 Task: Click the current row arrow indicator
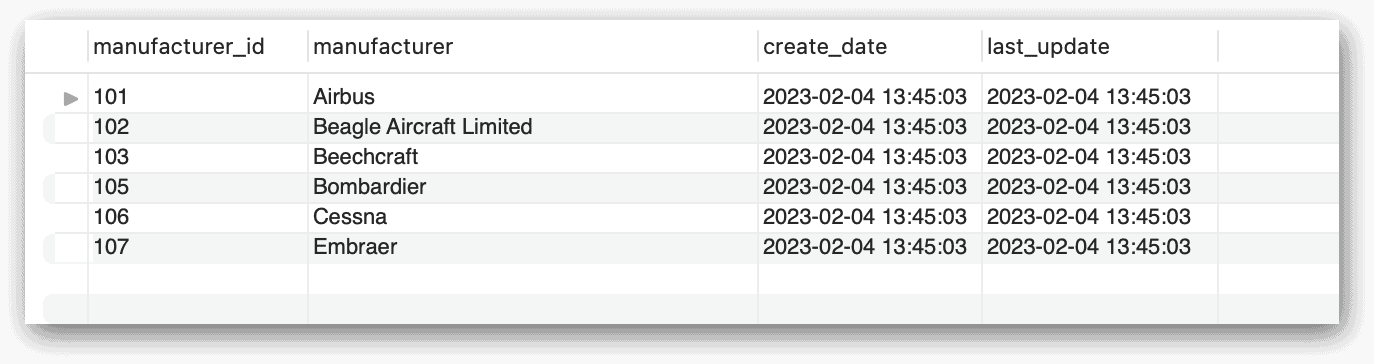70,98
